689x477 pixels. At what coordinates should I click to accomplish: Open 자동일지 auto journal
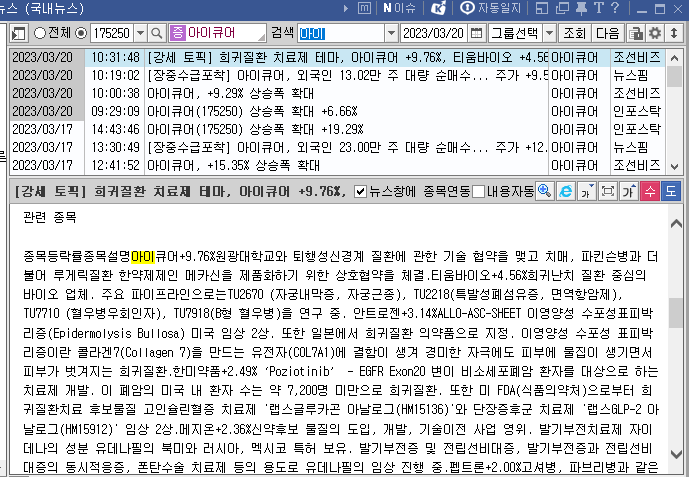coord(491,8)
